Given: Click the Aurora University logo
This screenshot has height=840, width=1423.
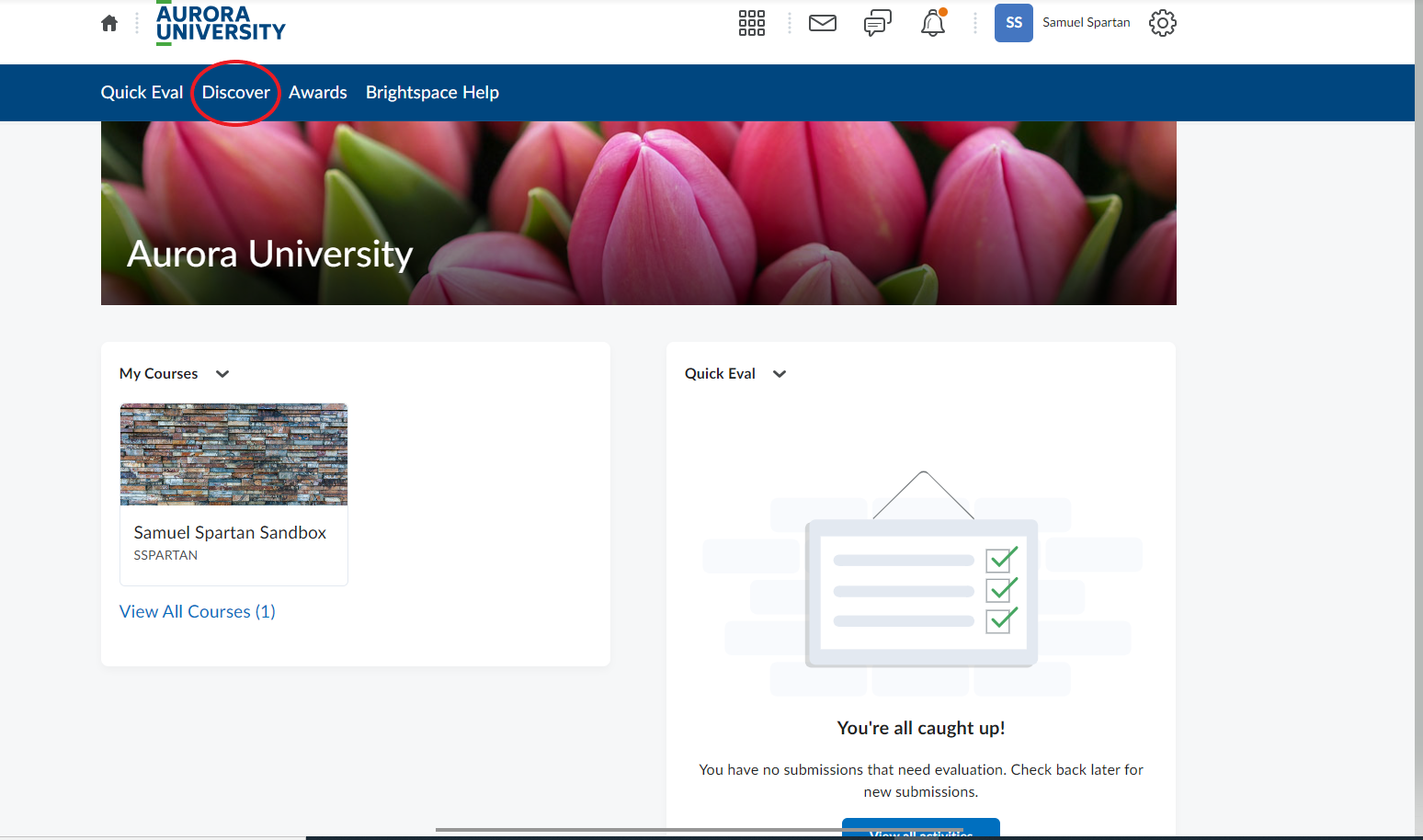Looking at the screenshot, I should (x=221, y=24).
